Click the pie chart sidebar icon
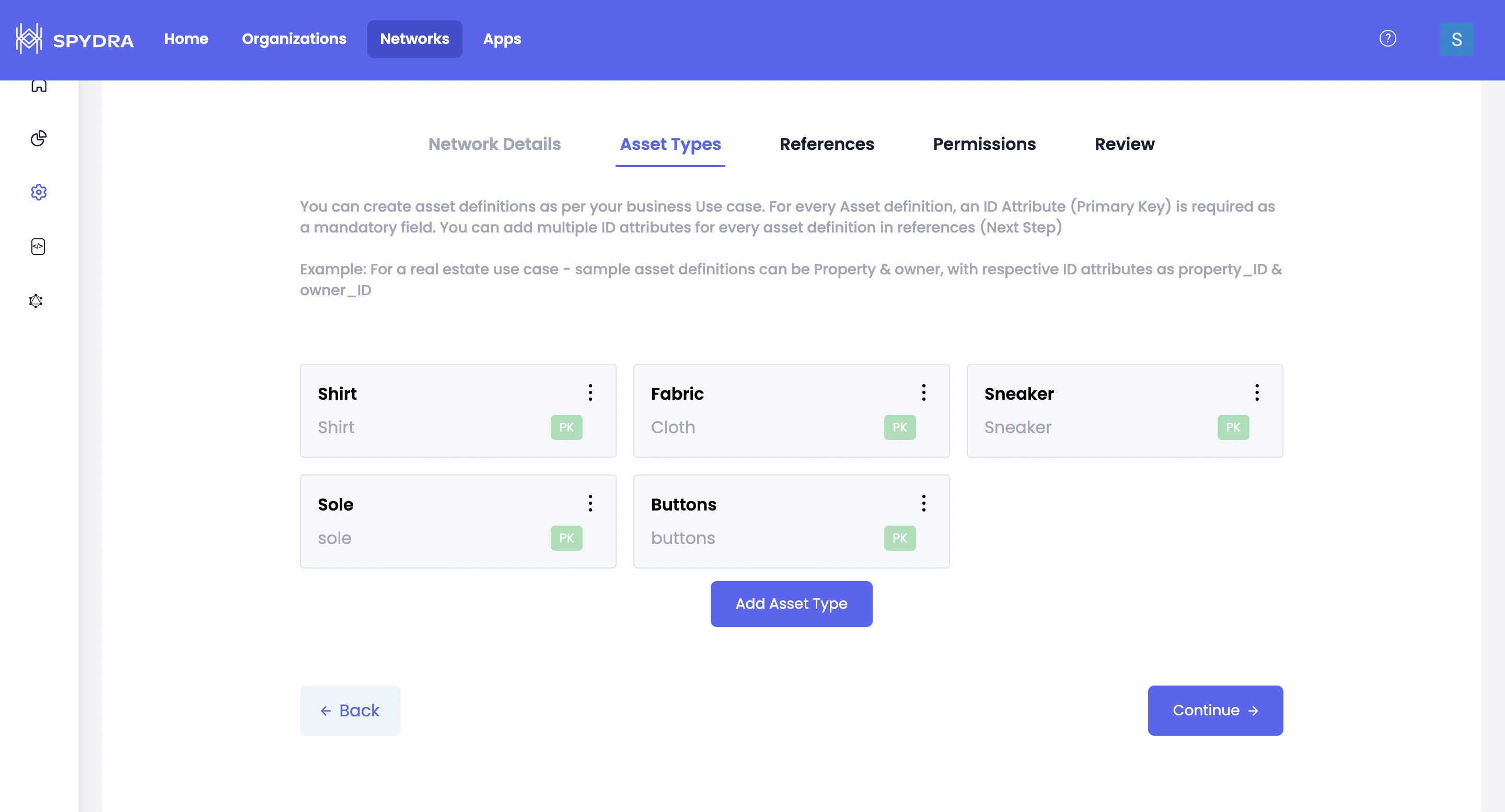Viewport: 1505px width, 812px height. pyautogui.click(x=39, y=138)
